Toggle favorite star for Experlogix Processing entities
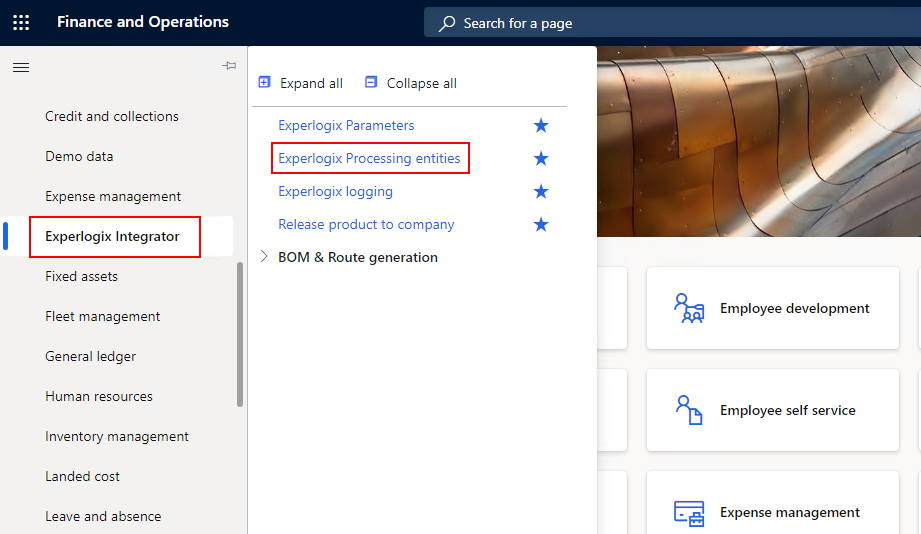The width and height of the screenshot is (921, 534). (x=541, y=158)
